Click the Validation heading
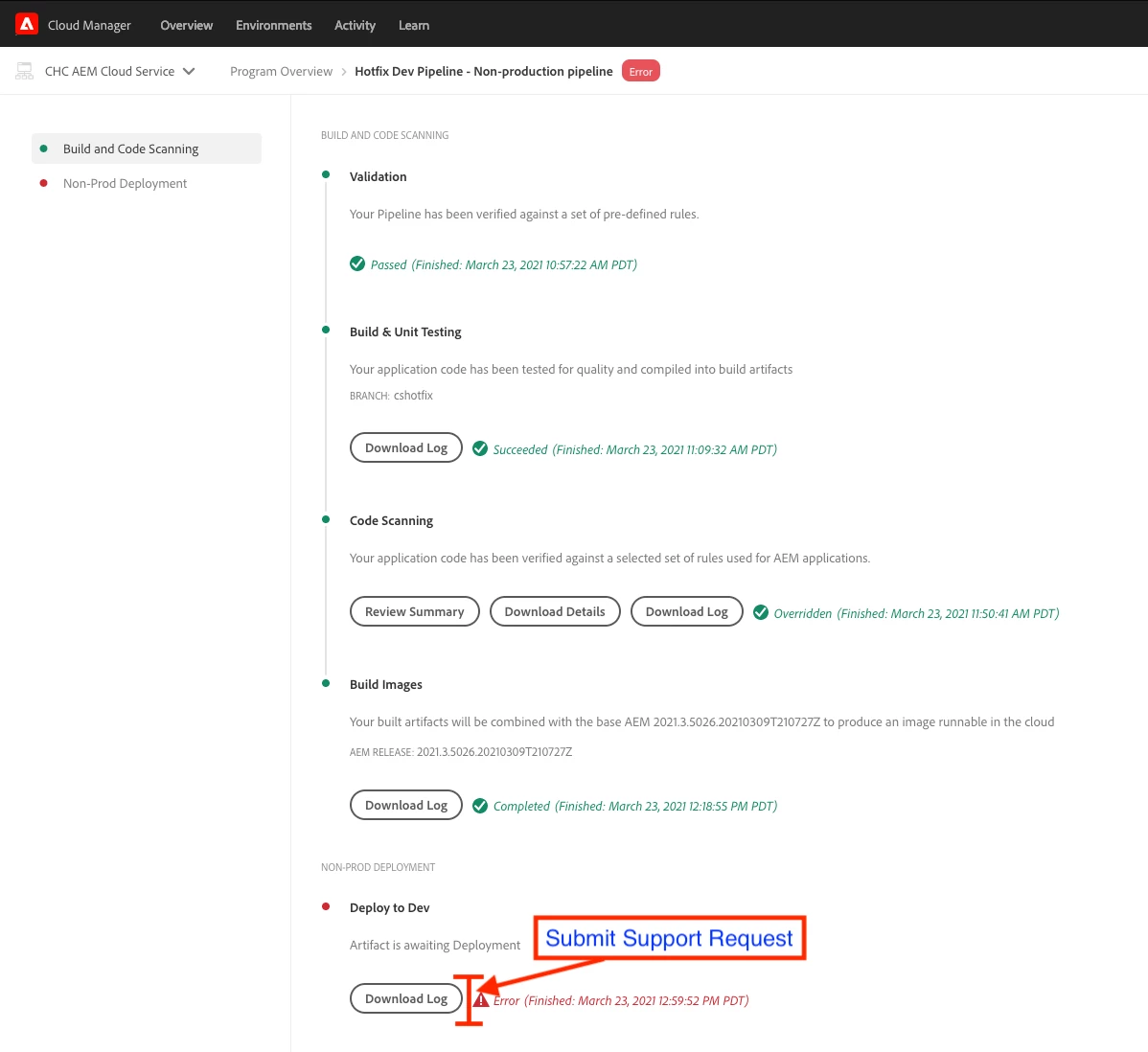This screenshot has height=1052, width=1148. 378,176
